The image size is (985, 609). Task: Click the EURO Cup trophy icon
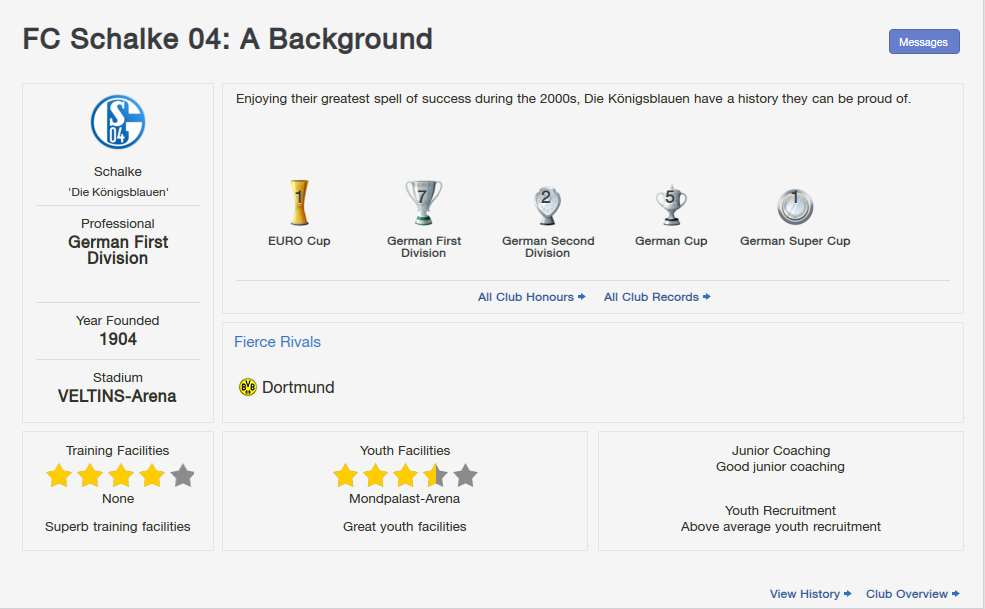click(x=299, y=203)
